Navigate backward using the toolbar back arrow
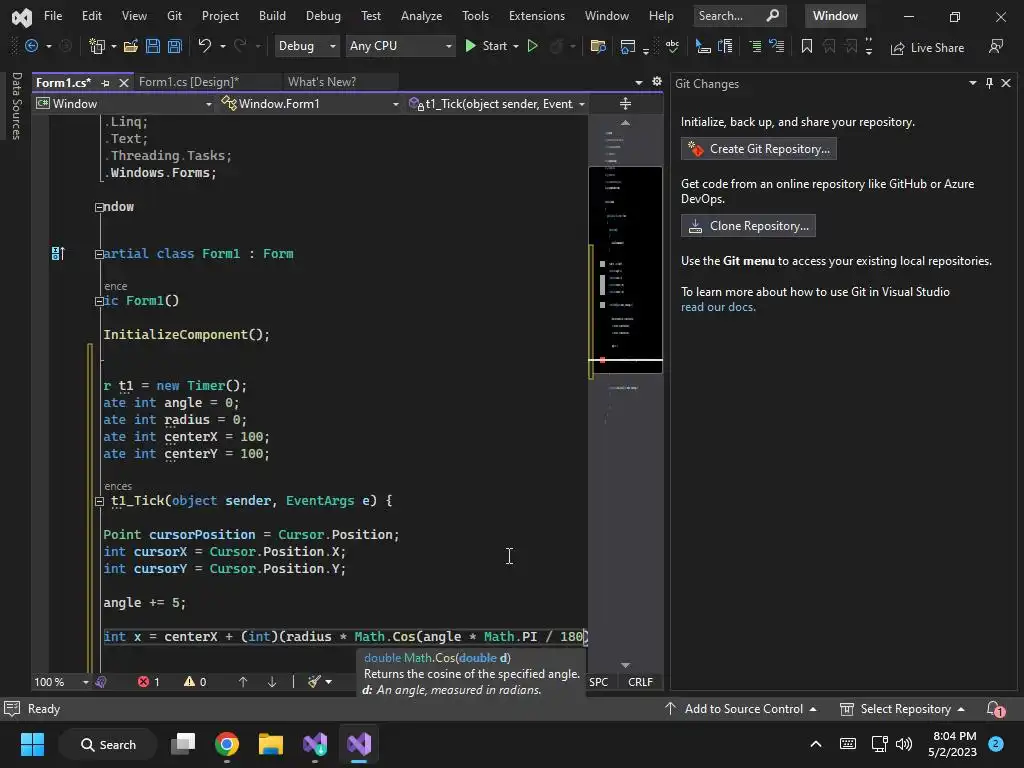 point(31,46)
